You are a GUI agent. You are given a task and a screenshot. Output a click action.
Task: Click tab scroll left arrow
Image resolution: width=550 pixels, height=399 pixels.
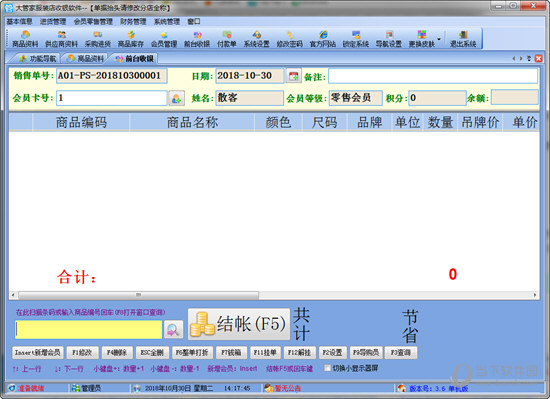point(514,59)
